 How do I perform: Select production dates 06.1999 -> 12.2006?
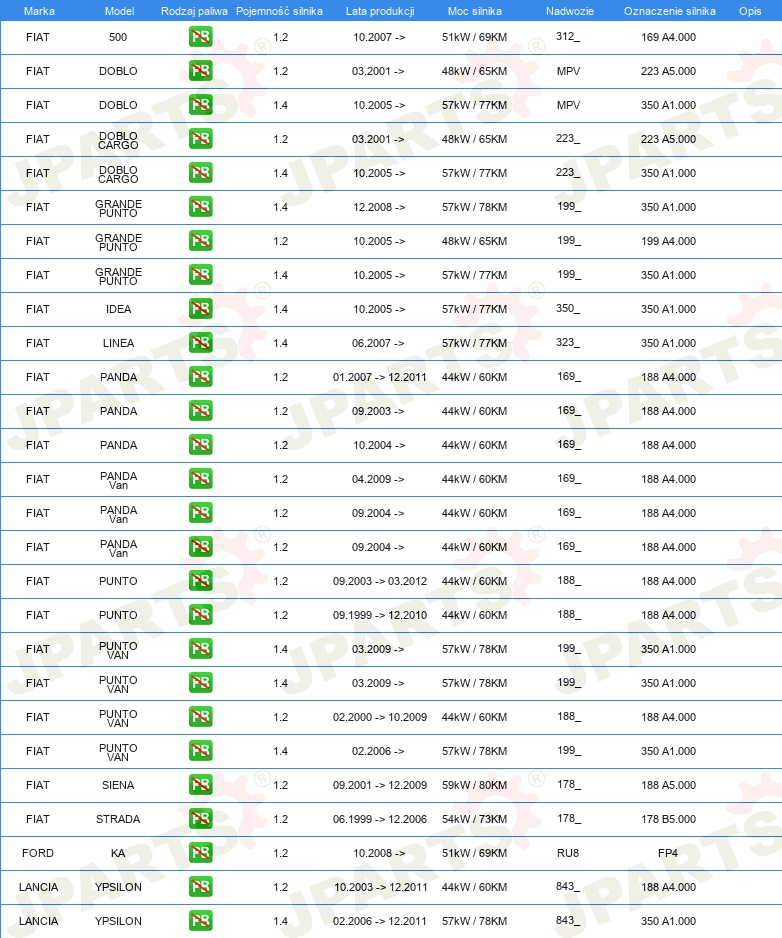[380, 819]
